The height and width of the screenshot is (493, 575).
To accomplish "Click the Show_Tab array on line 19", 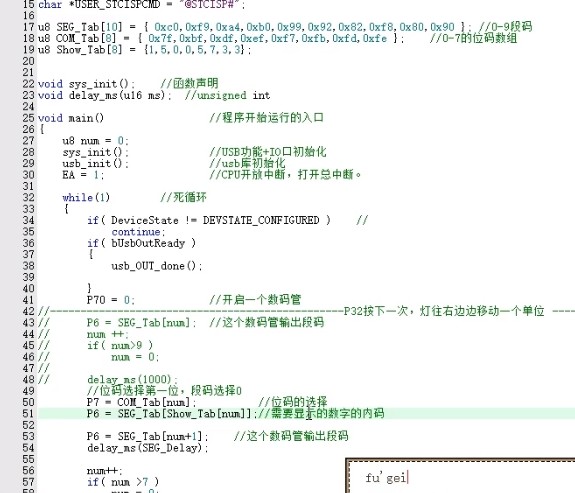I will (144, 50).
